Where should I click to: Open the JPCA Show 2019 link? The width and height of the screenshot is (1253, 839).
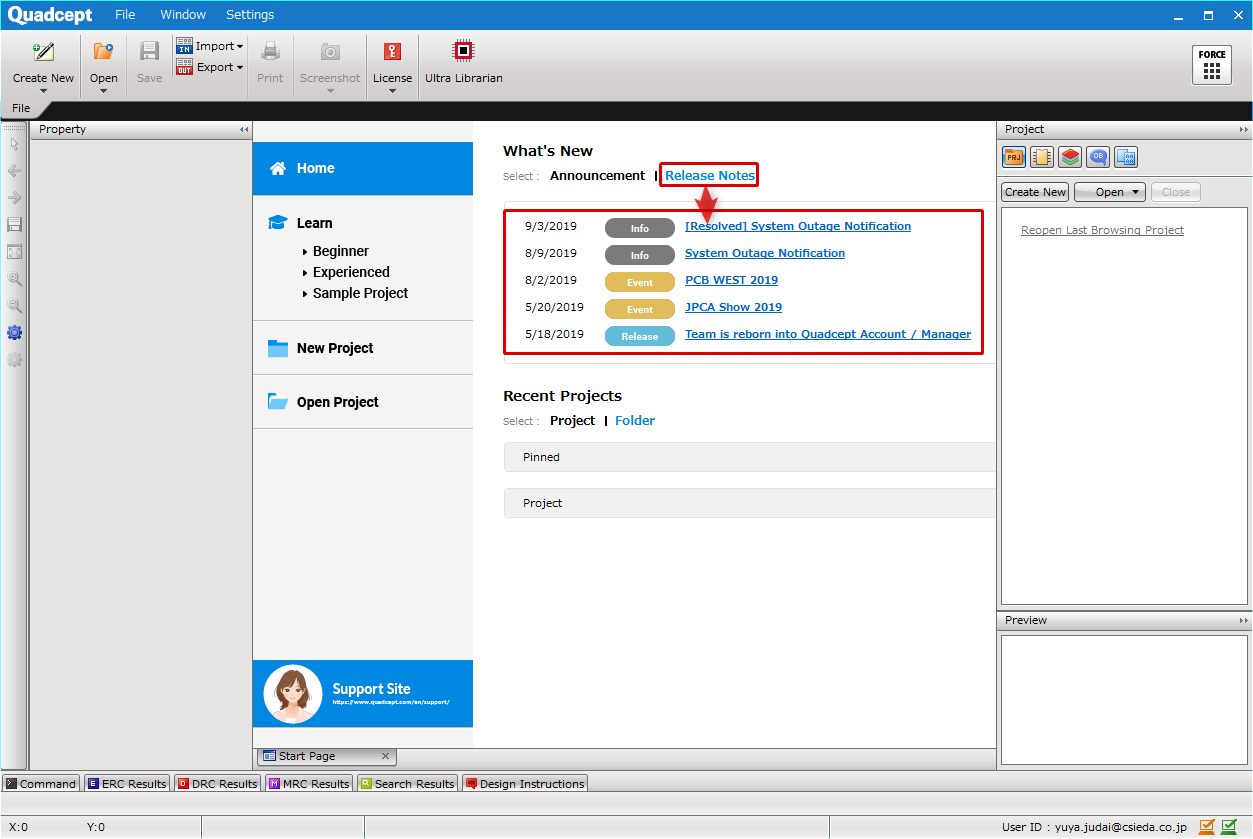coord(733,307)
